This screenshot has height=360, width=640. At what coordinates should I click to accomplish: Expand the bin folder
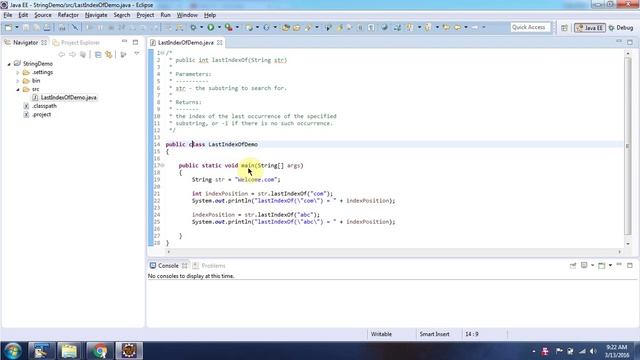point(18,81)
